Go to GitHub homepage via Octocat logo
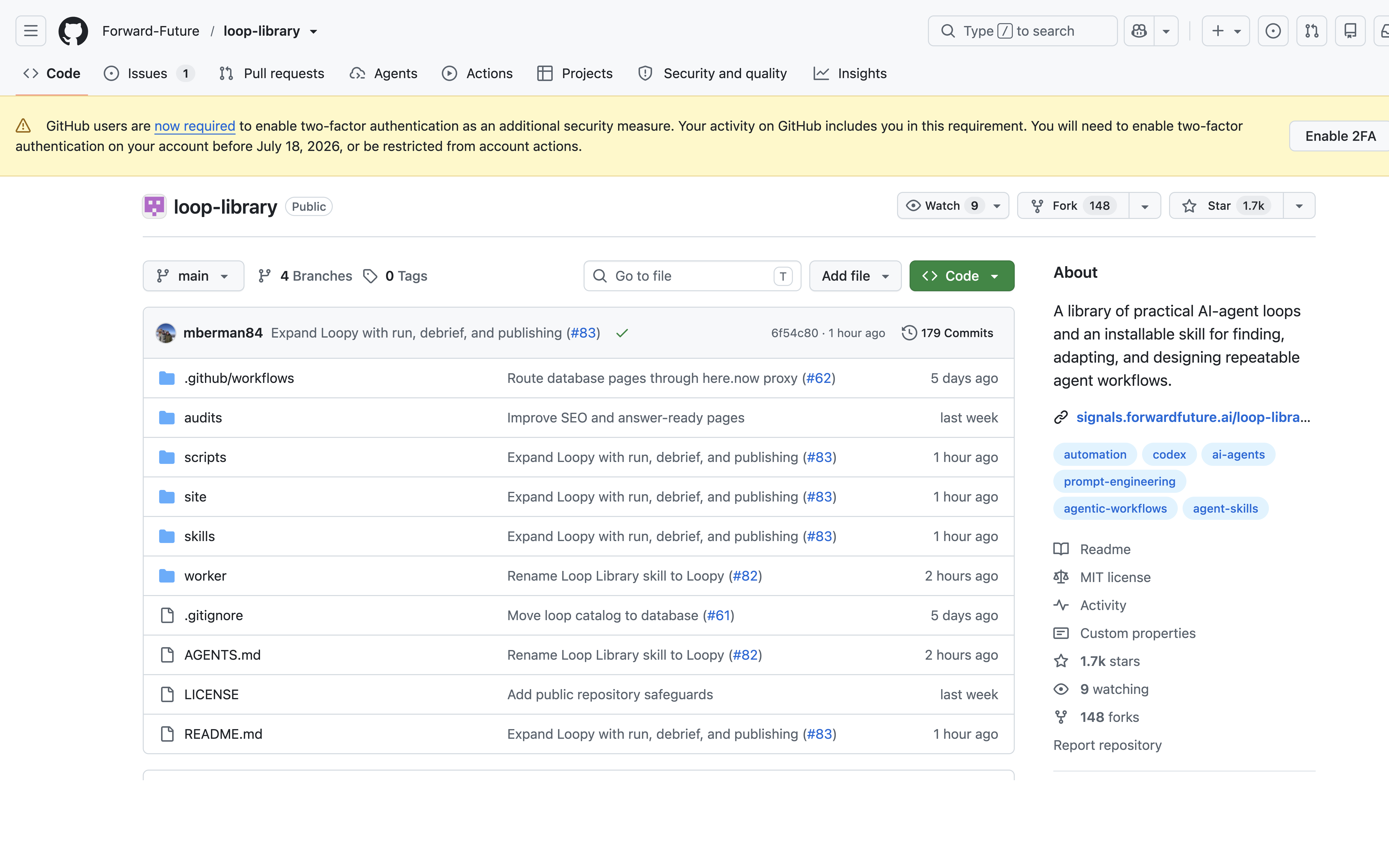1389x868 pixels. (74, 31)
